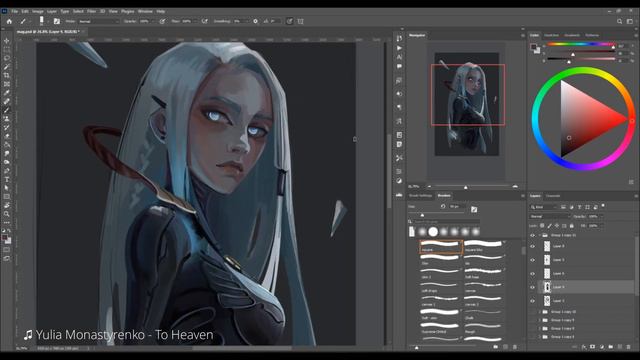Open symmetry paint options butterfly icon
Viewport: 640px width, 360px height.
[x=300, y=21]
